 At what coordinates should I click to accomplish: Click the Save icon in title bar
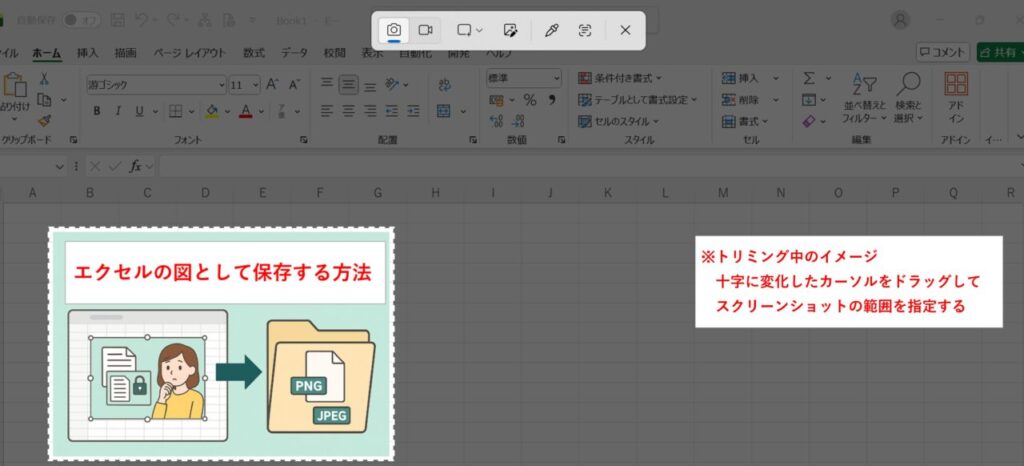(x=118, y=20)
